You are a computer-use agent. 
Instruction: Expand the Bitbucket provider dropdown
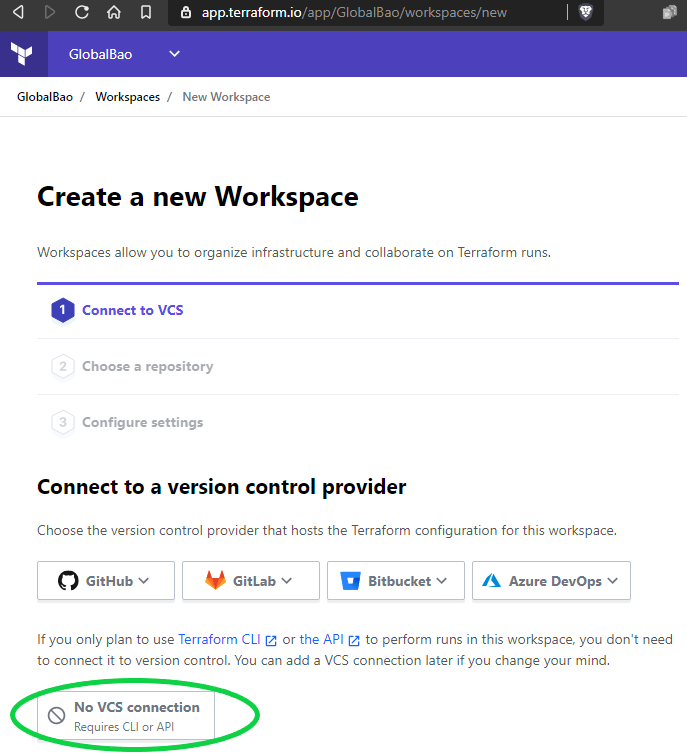[396, 581]
